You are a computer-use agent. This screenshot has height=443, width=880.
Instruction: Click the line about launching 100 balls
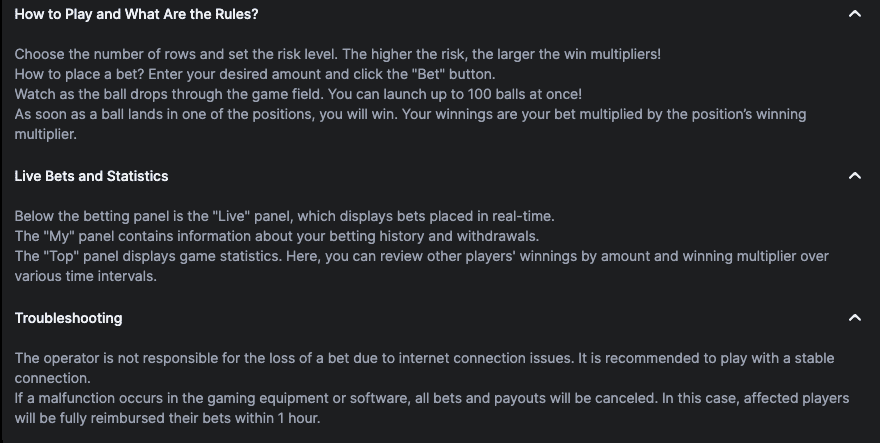coord(298,94)
